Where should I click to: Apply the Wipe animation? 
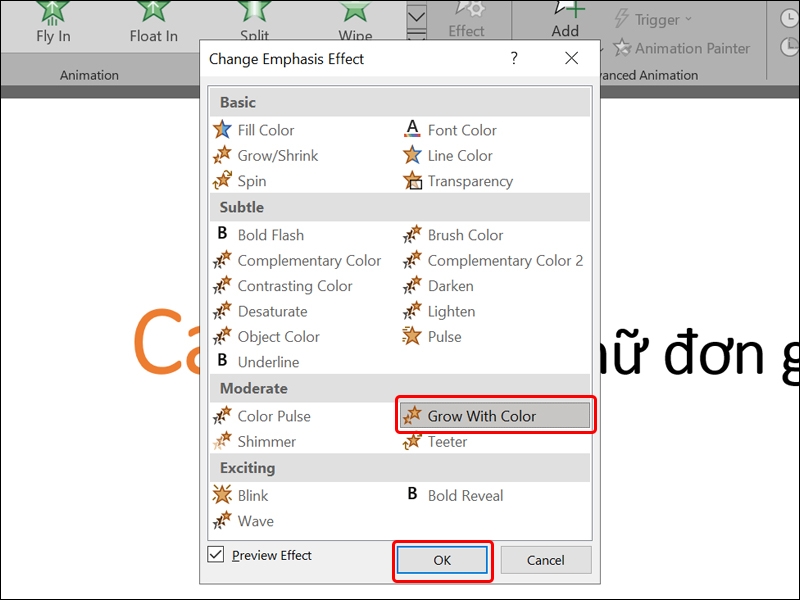tap(355, 22)
